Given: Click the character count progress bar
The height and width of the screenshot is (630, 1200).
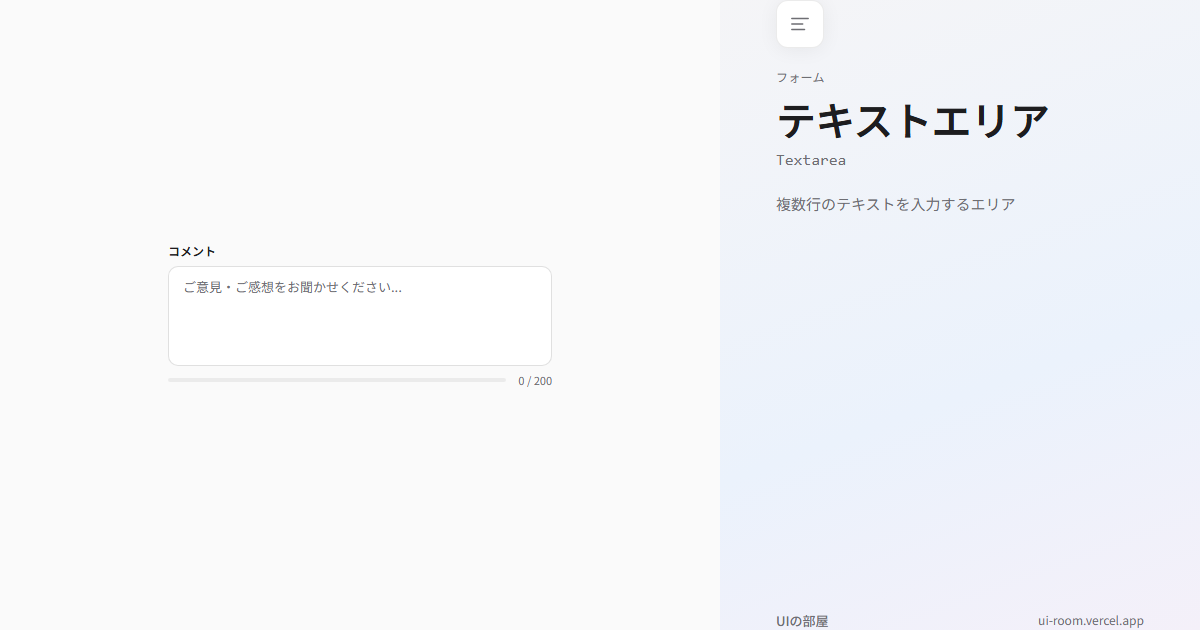Looking at the screenshot, I should 337,380.
